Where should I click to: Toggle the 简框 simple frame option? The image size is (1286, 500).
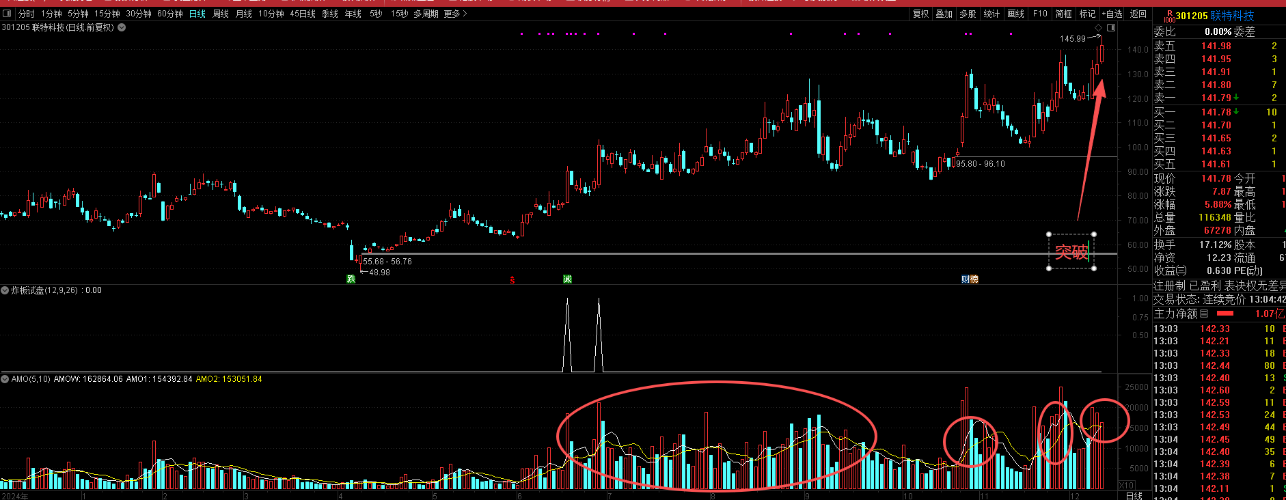click(1064, 14)
